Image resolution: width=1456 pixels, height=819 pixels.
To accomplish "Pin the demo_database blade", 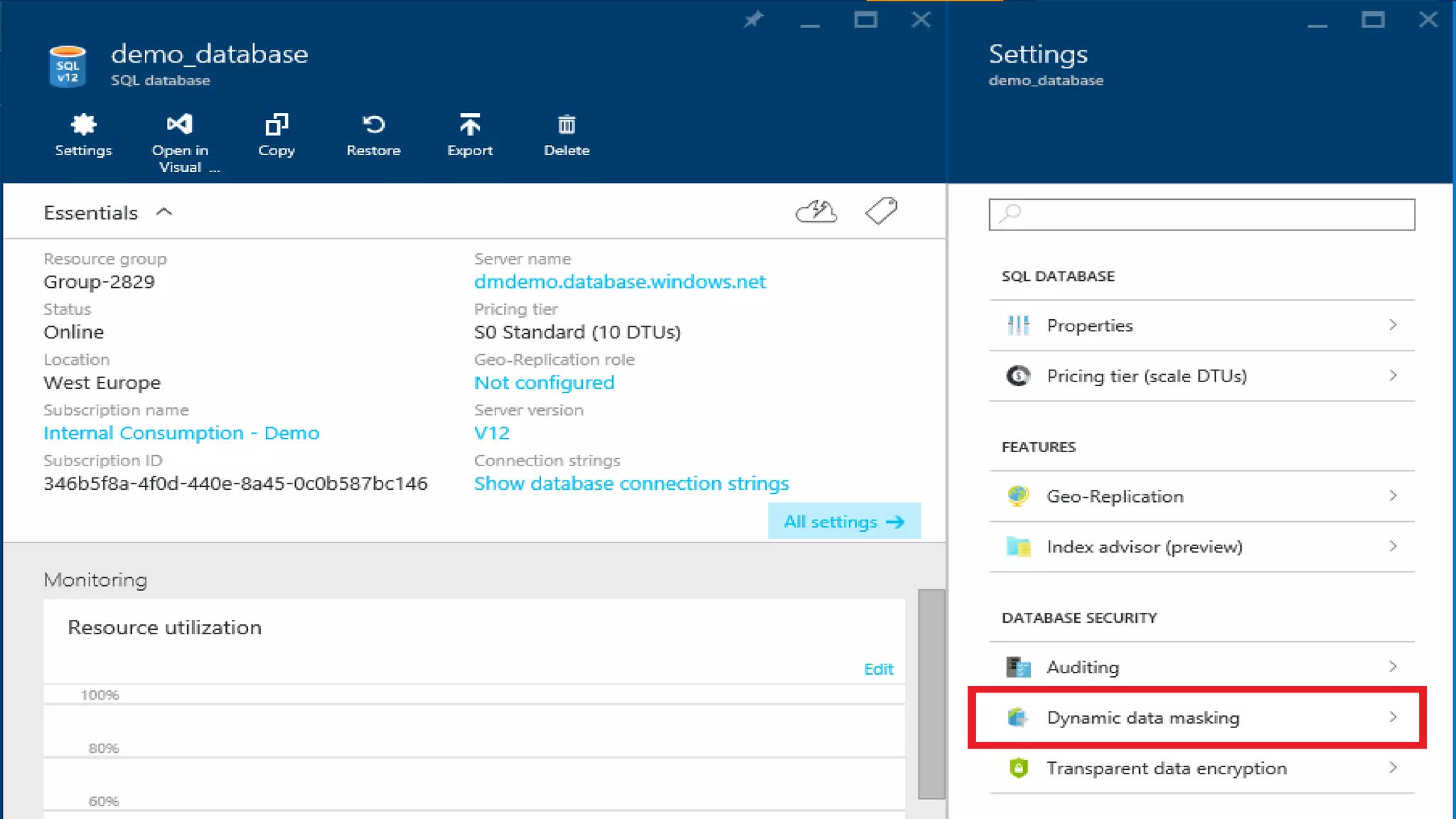I will tap(754, 19).
